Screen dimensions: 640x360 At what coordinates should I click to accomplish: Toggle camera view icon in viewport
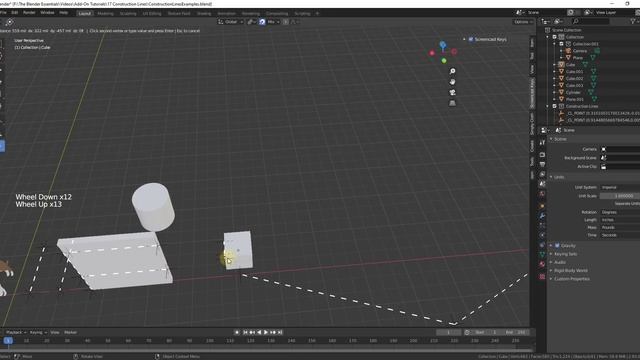point(452,92)
